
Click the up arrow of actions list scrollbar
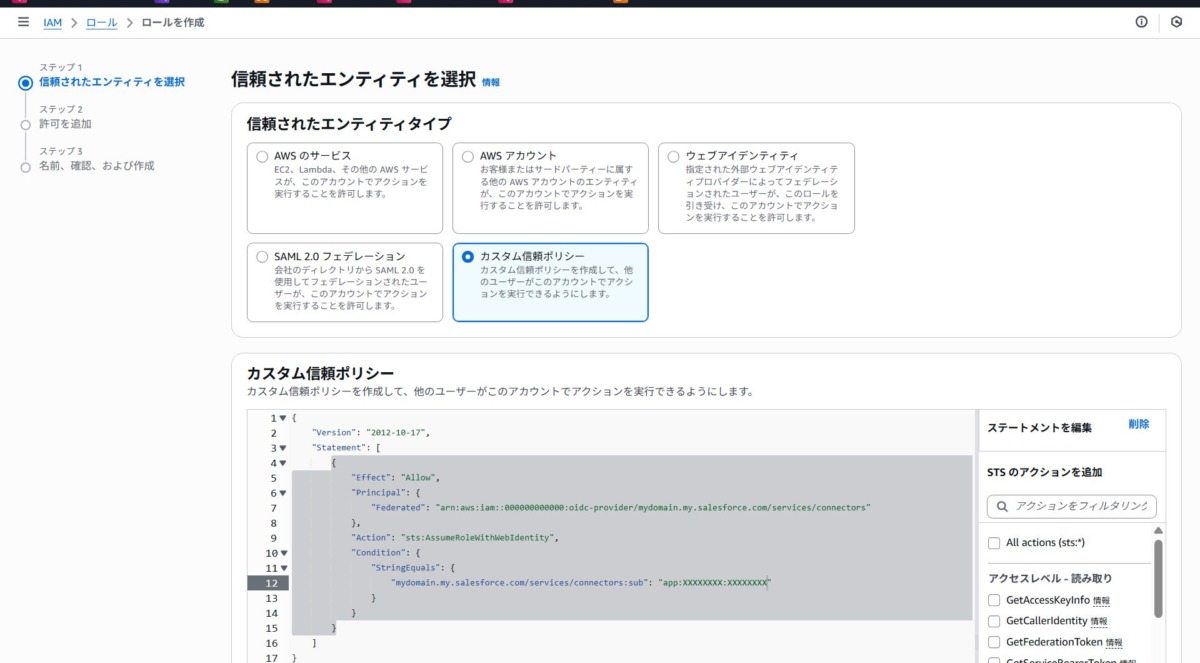[1158, 531]
